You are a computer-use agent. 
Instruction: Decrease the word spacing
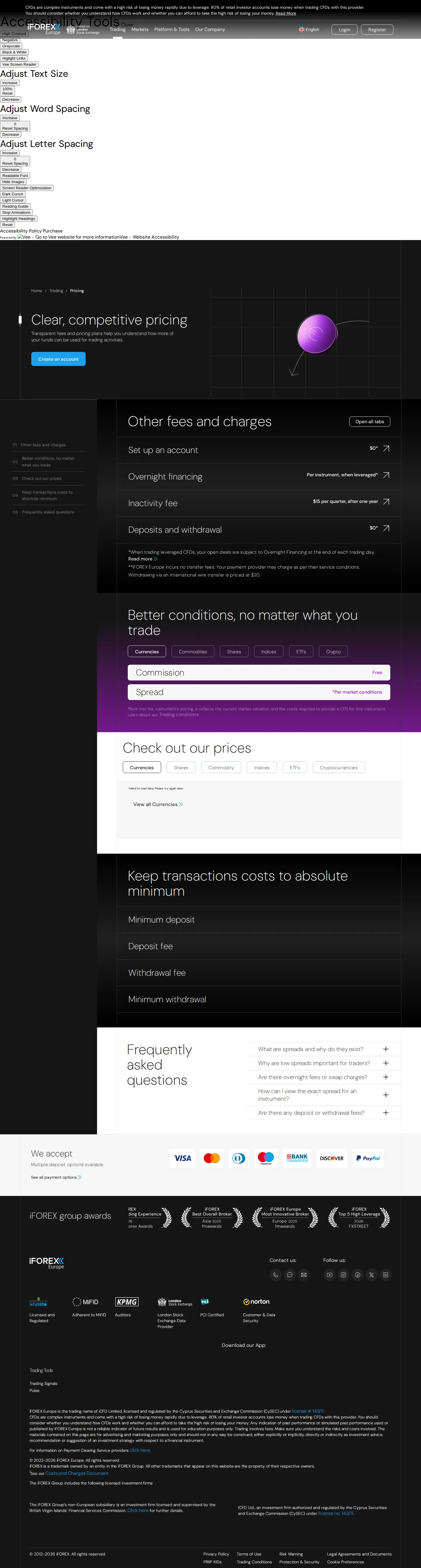10,135
